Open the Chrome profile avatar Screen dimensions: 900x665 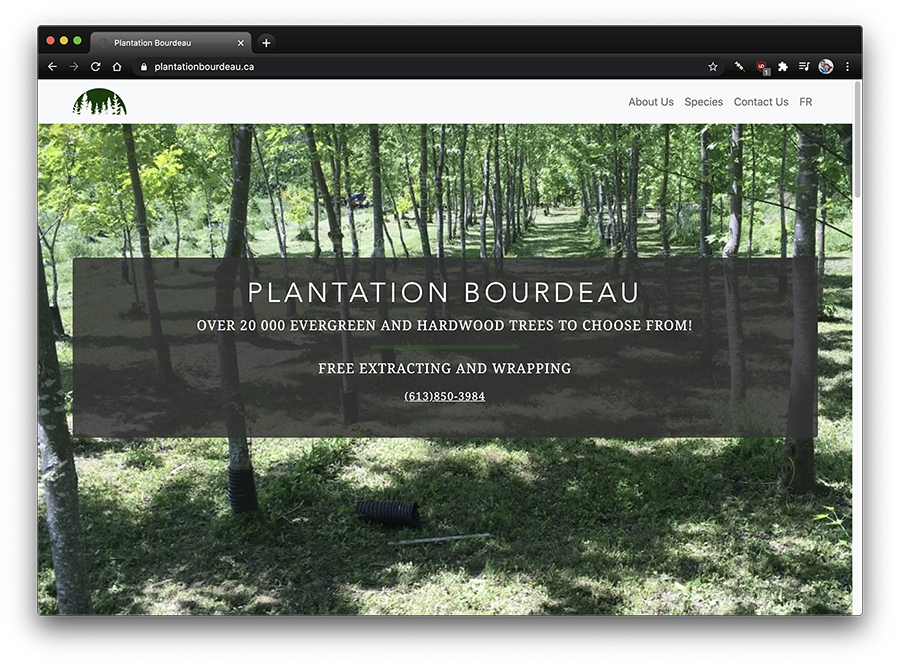825,67
